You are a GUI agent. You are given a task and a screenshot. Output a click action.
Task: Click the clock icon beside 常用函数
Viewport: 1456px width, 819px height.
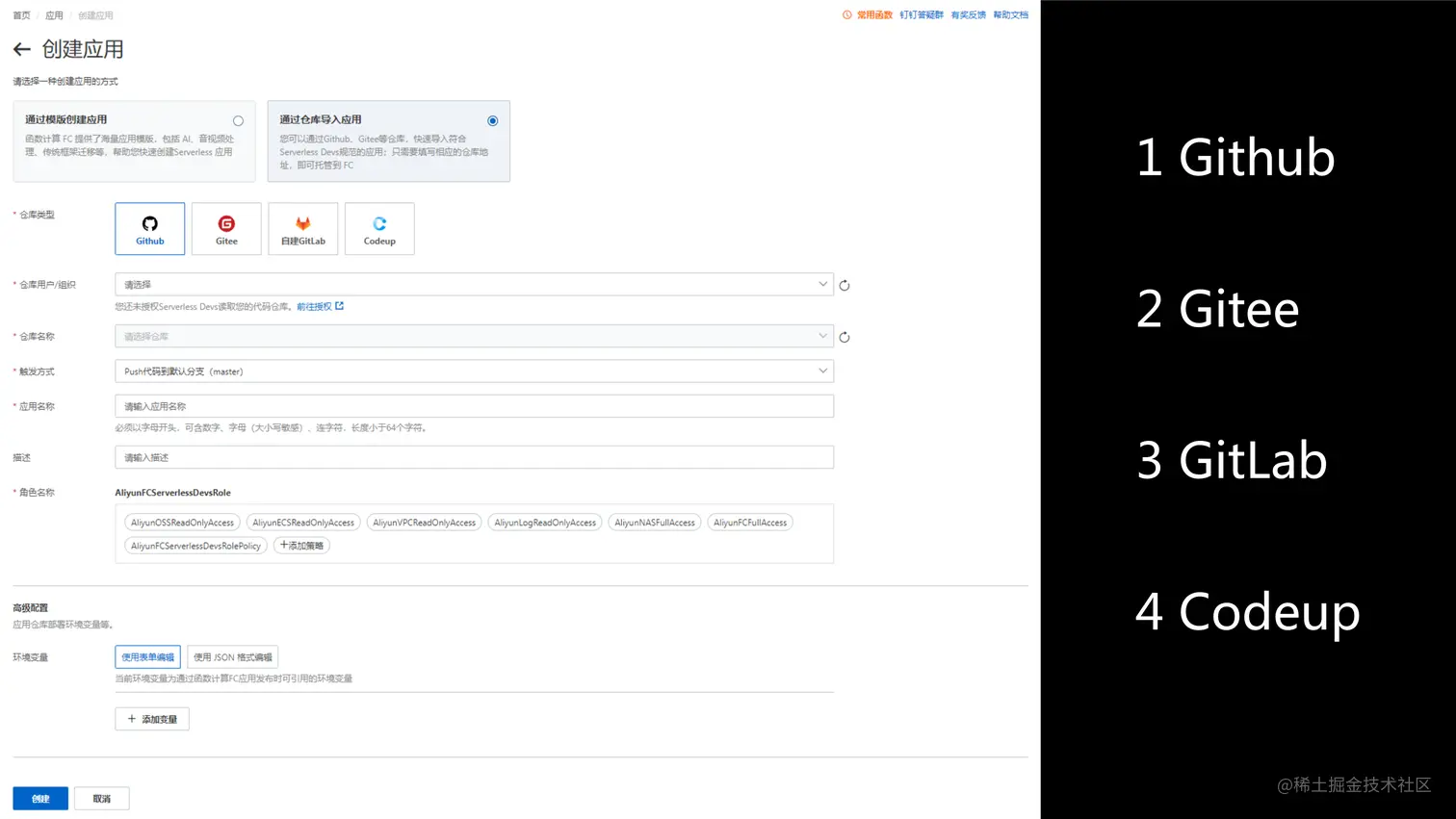pyautogui.click(x=847, y=14)
